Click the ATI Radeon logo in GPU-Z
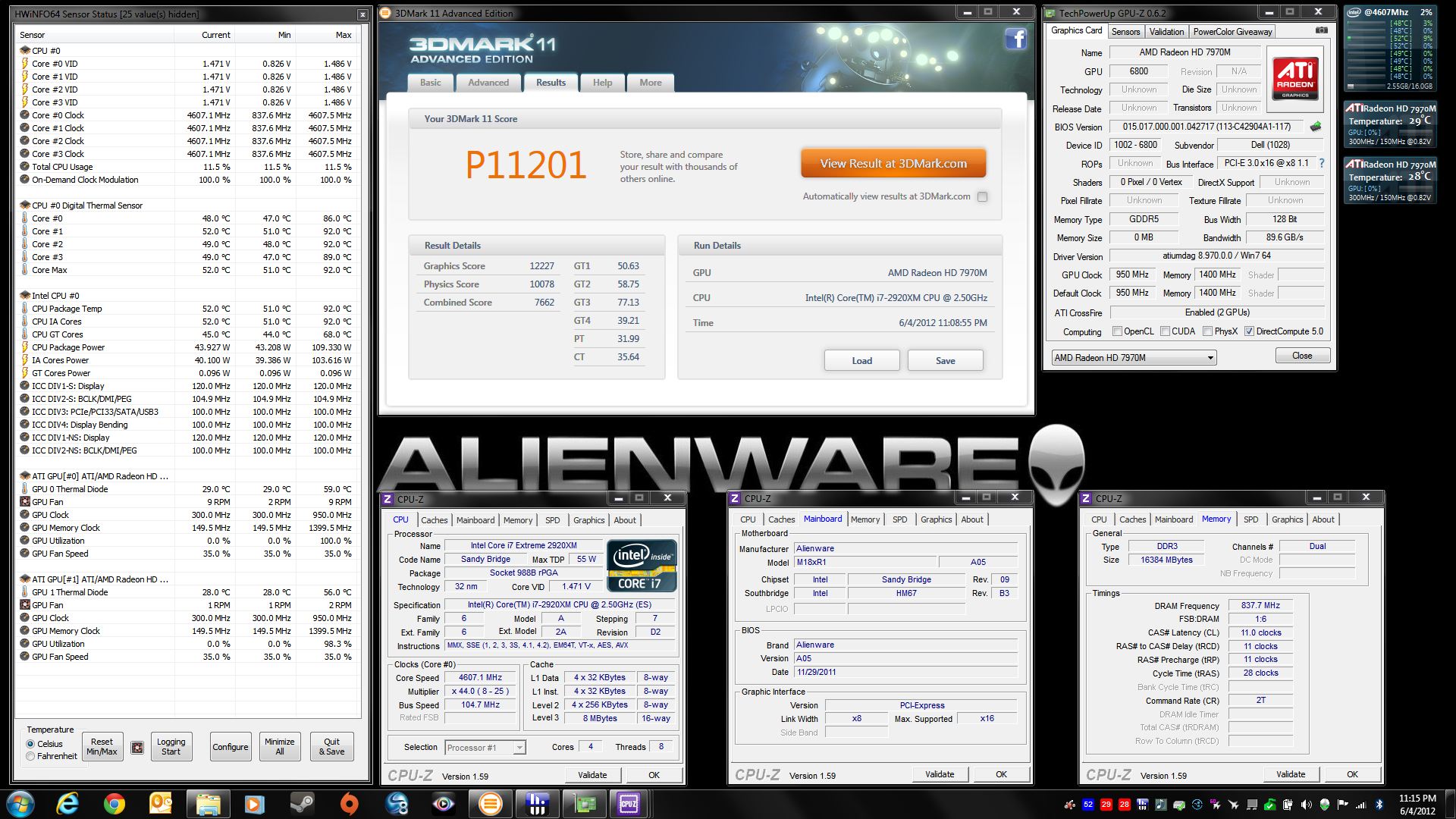 point(1295,79)
